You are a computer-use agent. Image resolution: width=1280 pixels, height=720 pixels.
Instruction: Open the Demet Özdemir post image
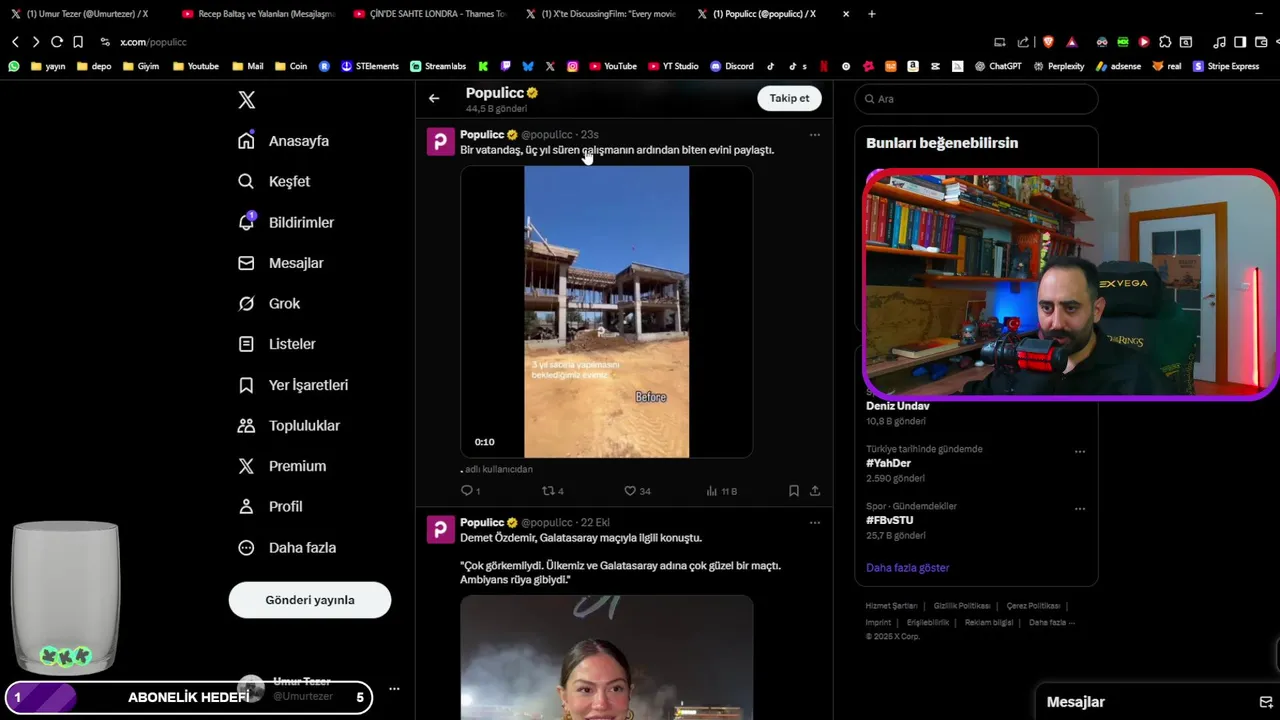(x=606, y=657)
